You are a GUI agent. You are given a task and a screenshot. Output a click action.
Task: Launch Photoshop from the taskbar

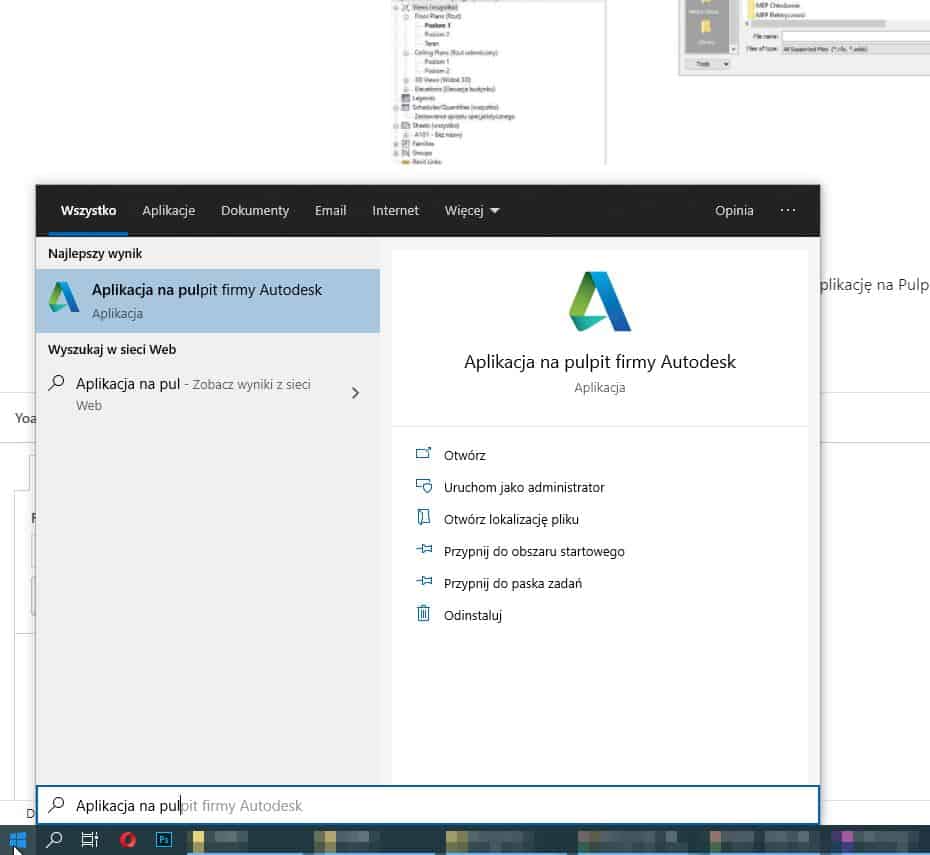pyautogui.click(x=163, y=840)
